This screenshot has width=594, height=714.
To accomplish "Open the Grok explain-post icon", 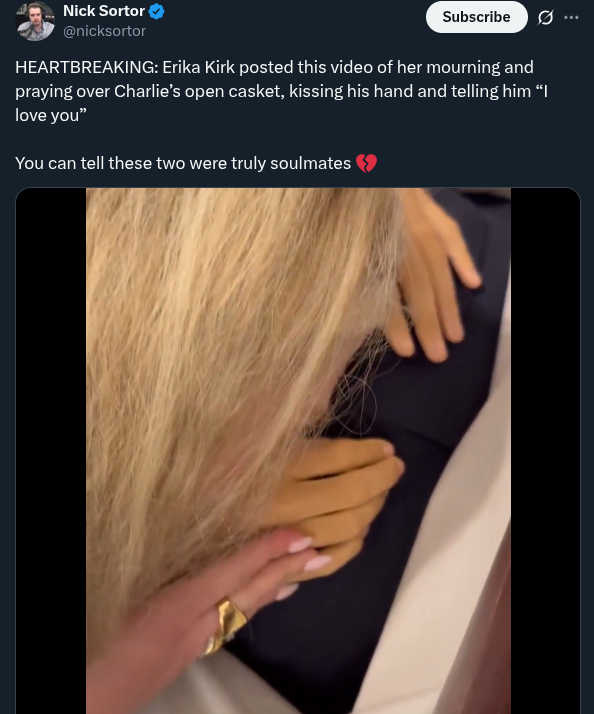I will tap(545, 17).
